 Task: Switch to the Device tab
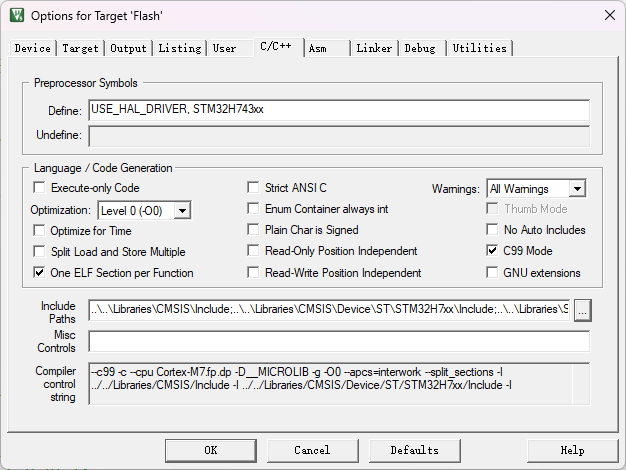(32, 48)
